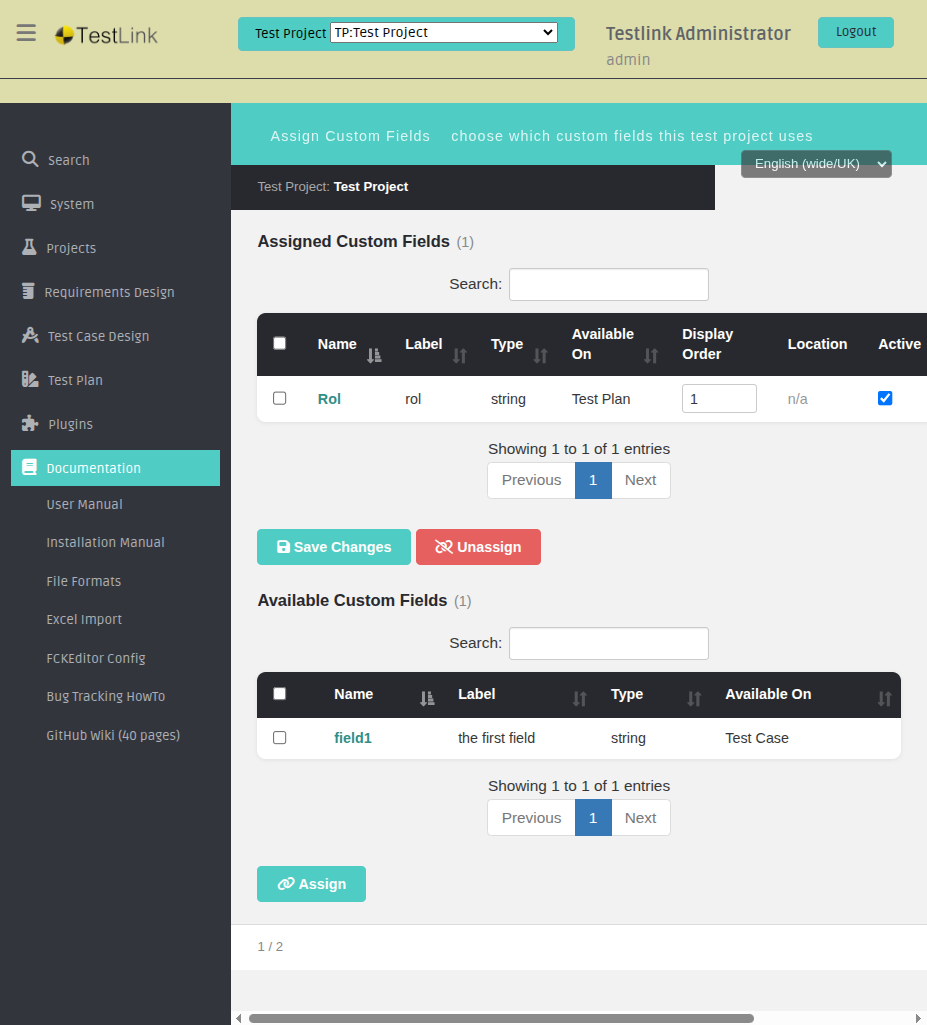The image size is (927, 1025).
Task: Open the User Manual link
Action: [x=84, y=505]
